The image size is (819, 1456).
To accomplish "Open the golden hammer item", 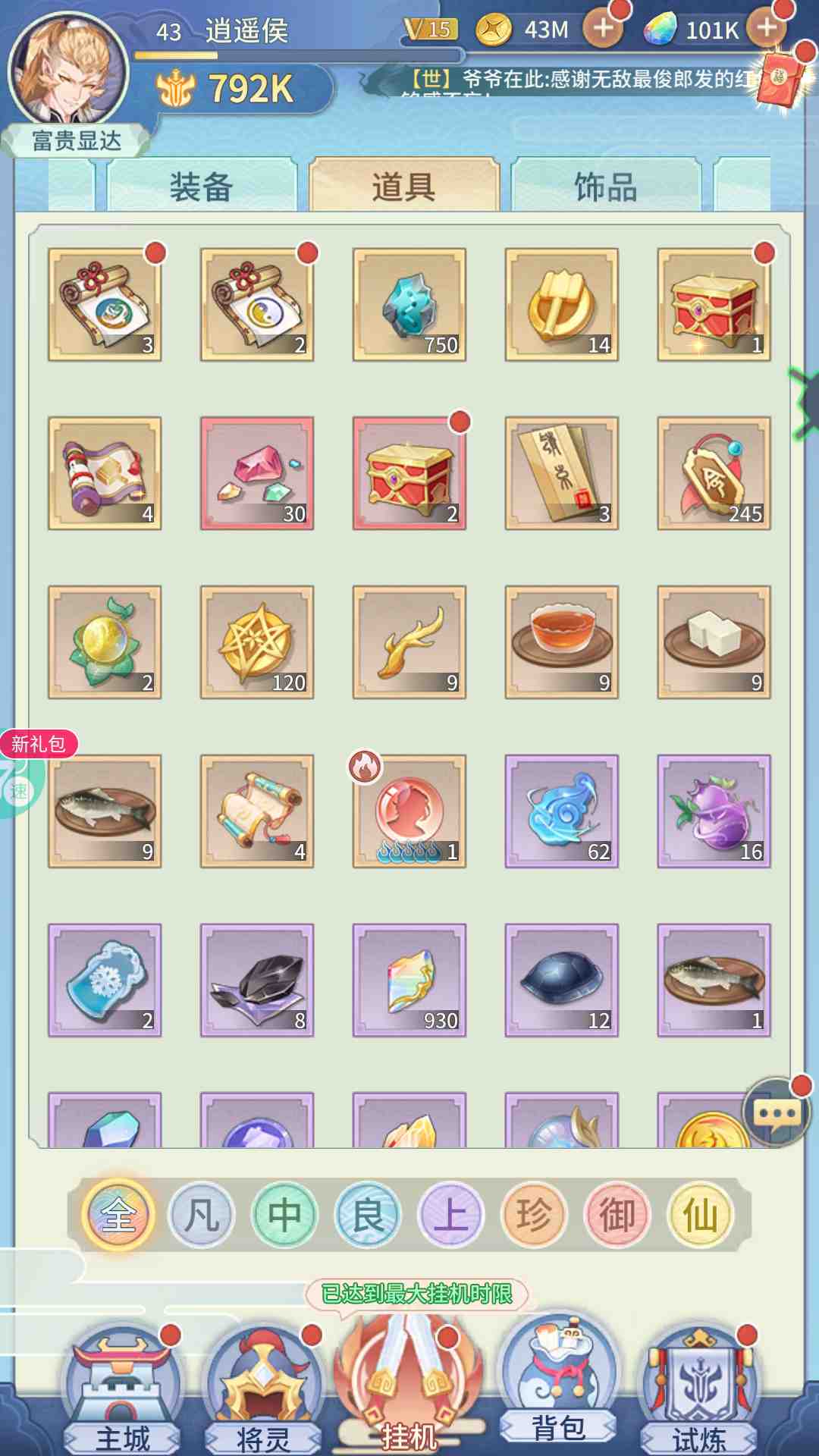I will [x=562, y=304].
